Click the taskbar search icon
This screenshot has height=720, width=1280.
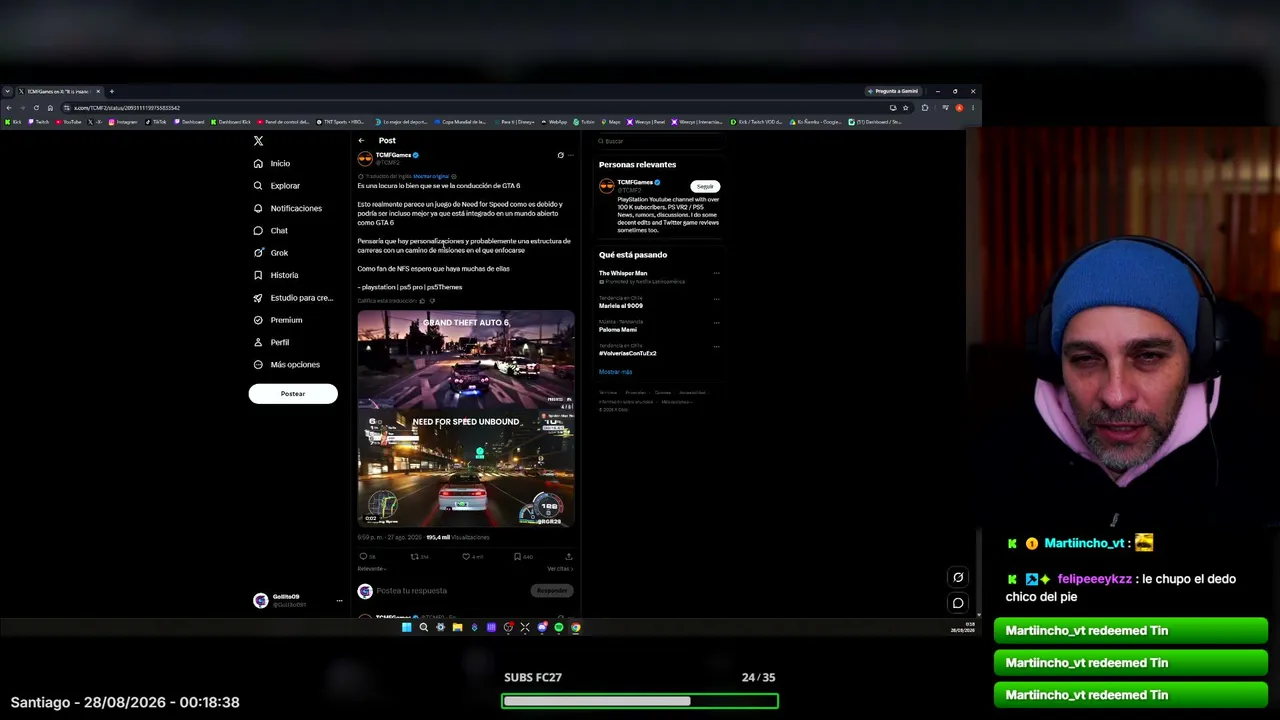click(x=423, y=628)
